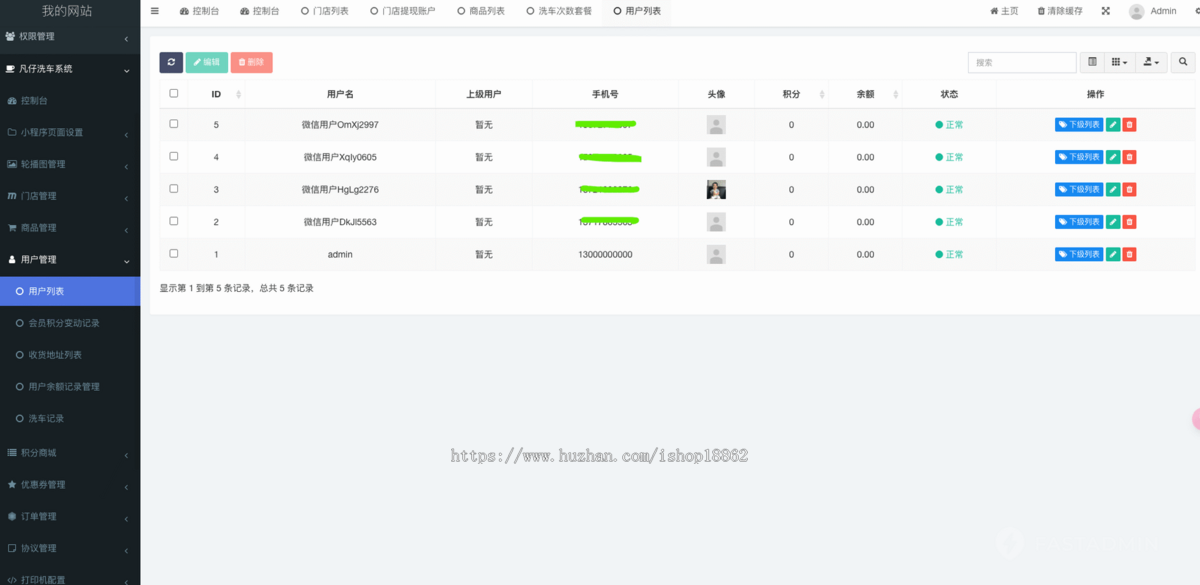Screen dimensions: 1200x585
Task: Switch to 门店提现账户 tab
Action: [x=402, y=11]
